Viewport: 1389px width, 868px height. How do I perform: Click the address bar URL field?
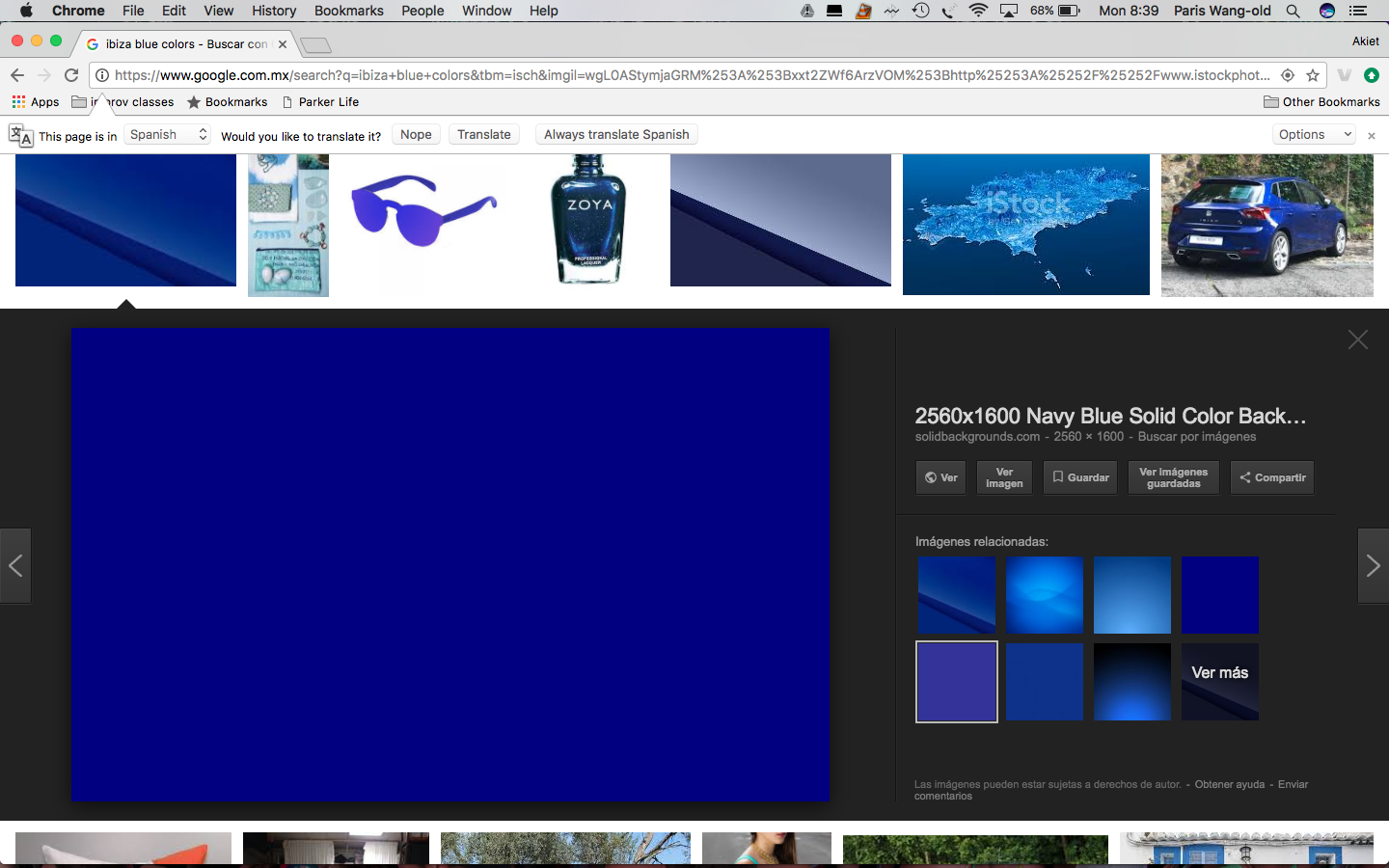click(x=690, y=75)
